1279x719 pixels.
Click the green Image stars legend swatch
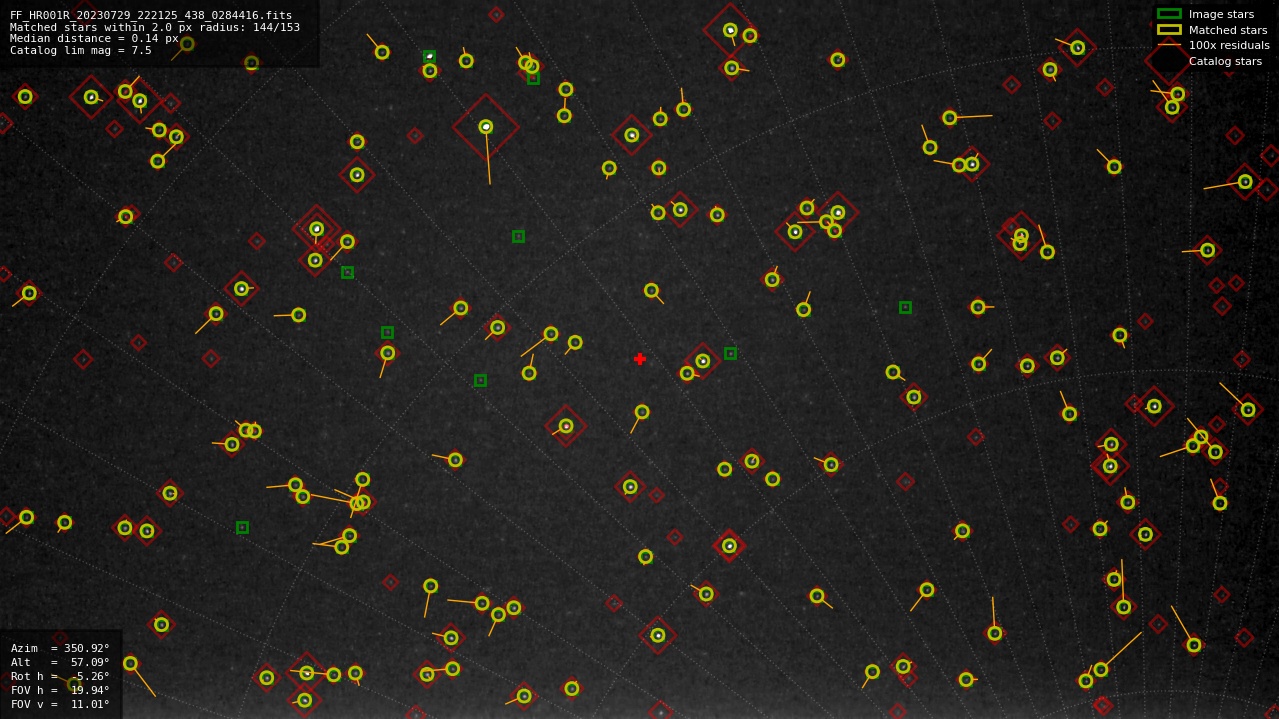pyautogui.click(x=1169, y=14)
